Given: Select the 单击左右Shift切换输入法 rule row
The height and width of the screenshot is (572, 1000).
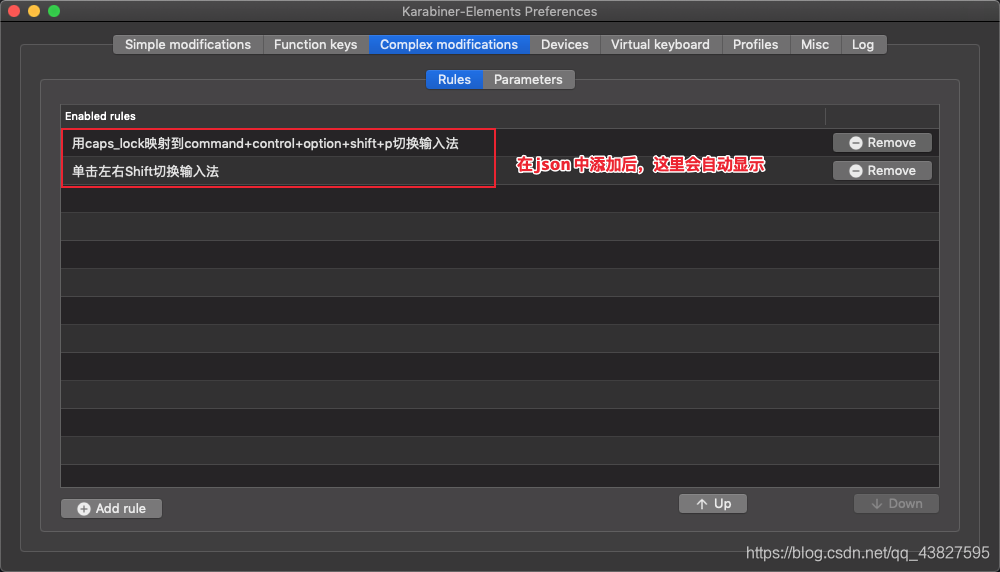Looking at the screenshot, I should [x=499, y=171].
